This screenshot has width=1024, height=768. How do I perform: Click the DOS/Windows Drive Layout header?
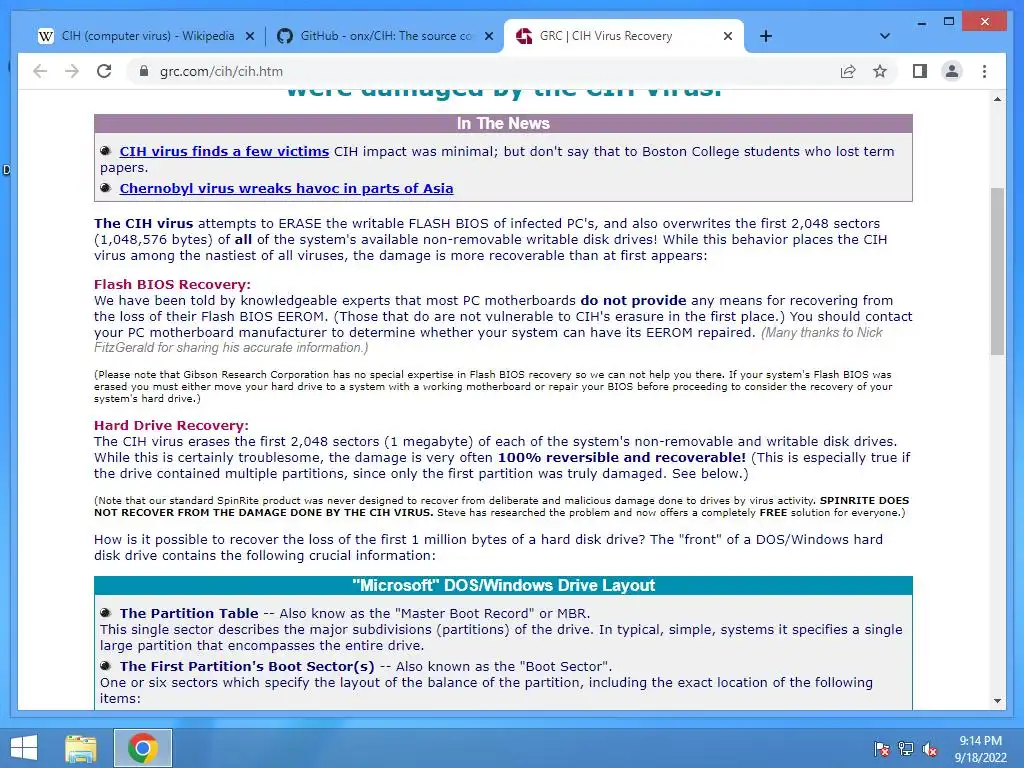503,585
